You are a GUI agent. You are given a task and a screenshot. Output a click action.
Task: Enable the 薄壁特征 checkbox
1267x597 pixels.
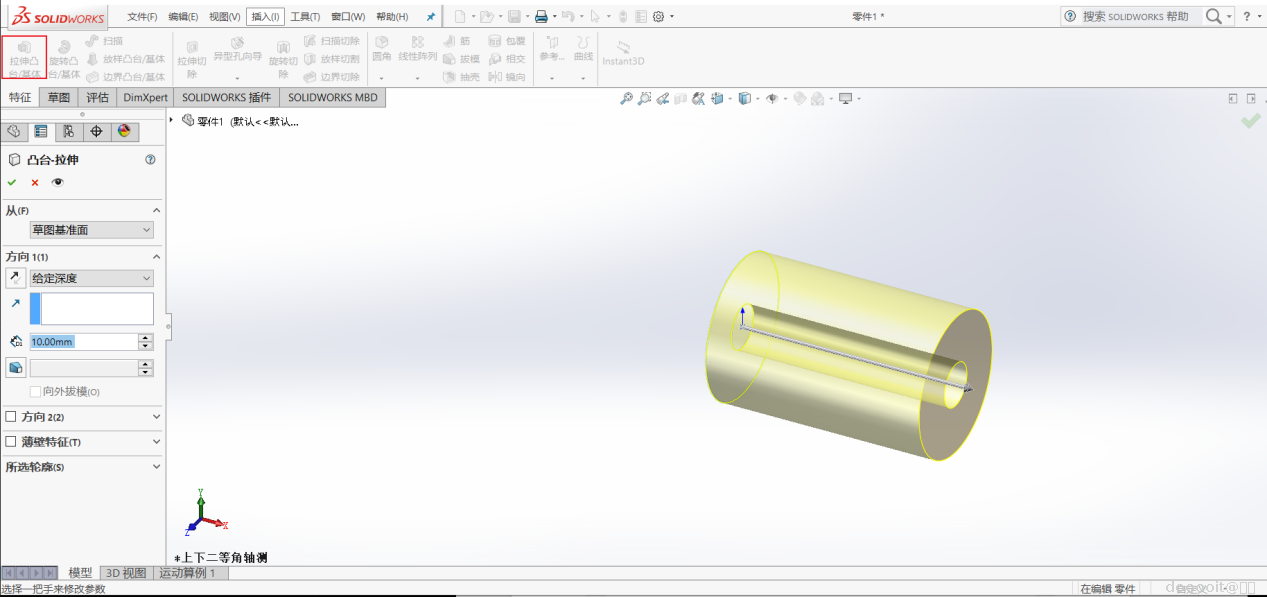tap(11, 442)
